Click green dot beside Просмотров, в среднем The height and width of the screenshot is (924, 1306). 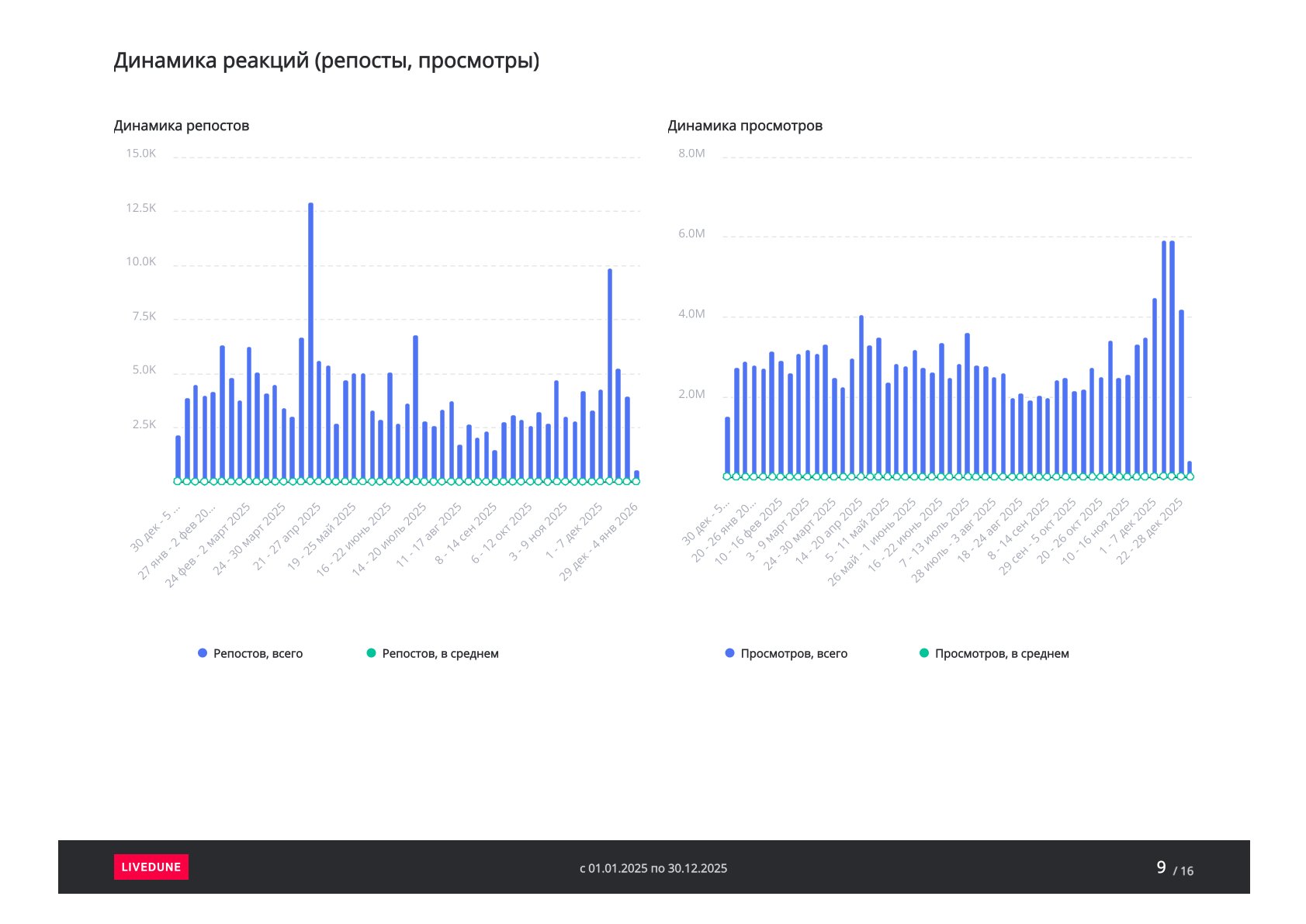coord(923,653)
